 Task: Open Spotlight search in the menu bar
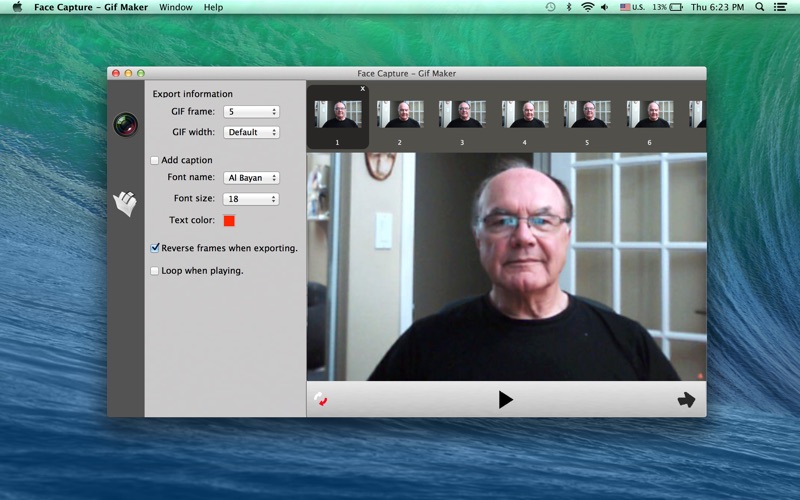(x=760, y=7)
